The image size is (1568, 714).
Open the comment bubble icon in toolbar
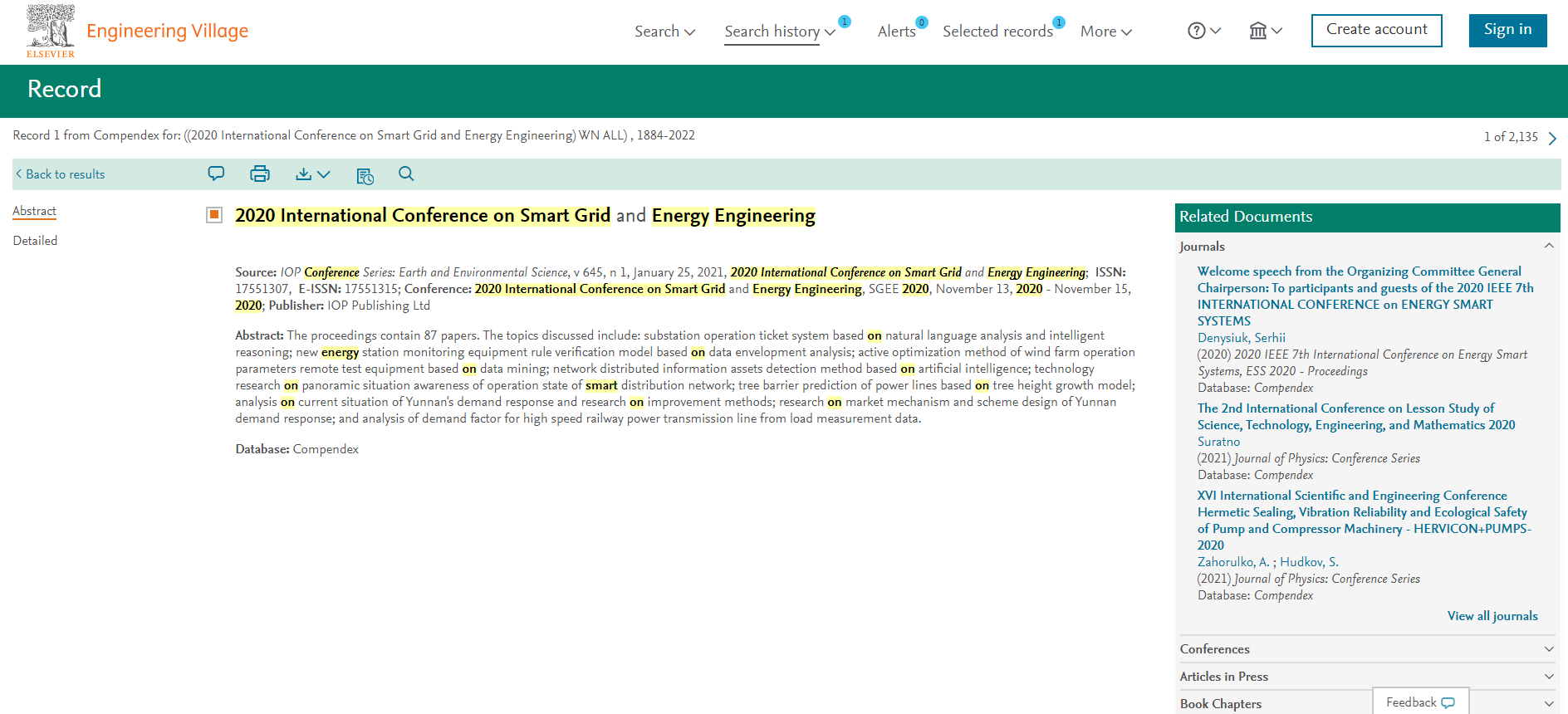pos(216,174)
